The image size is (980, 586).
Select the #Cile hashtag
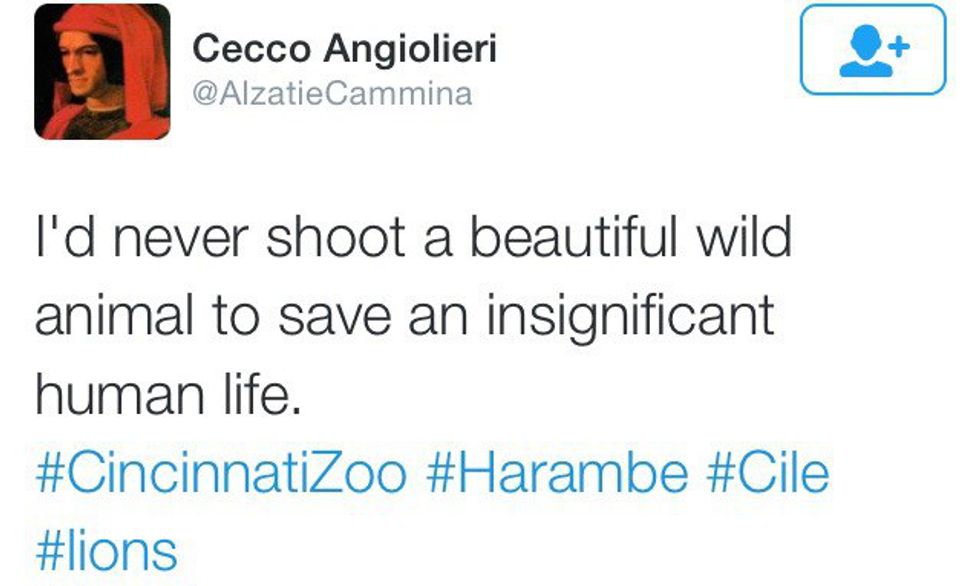click(768, 473)
